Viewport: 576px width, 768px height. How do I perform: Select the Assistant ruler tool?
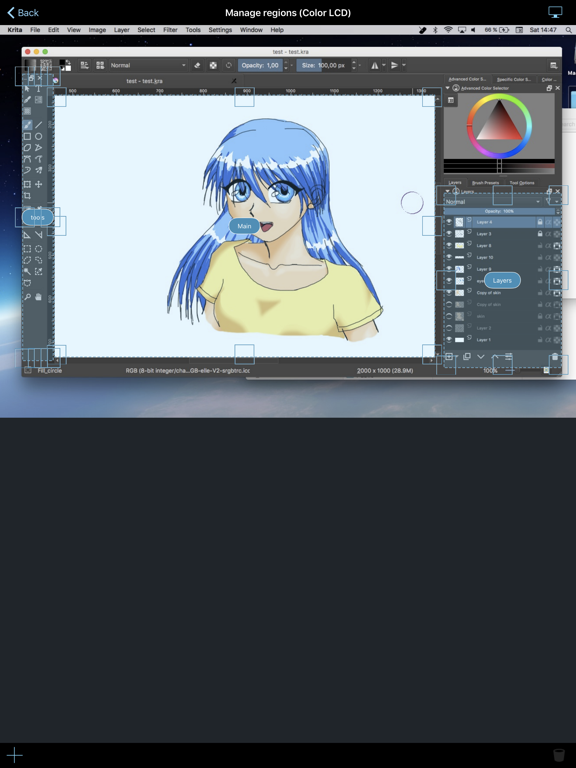click(x=27, y=235)
